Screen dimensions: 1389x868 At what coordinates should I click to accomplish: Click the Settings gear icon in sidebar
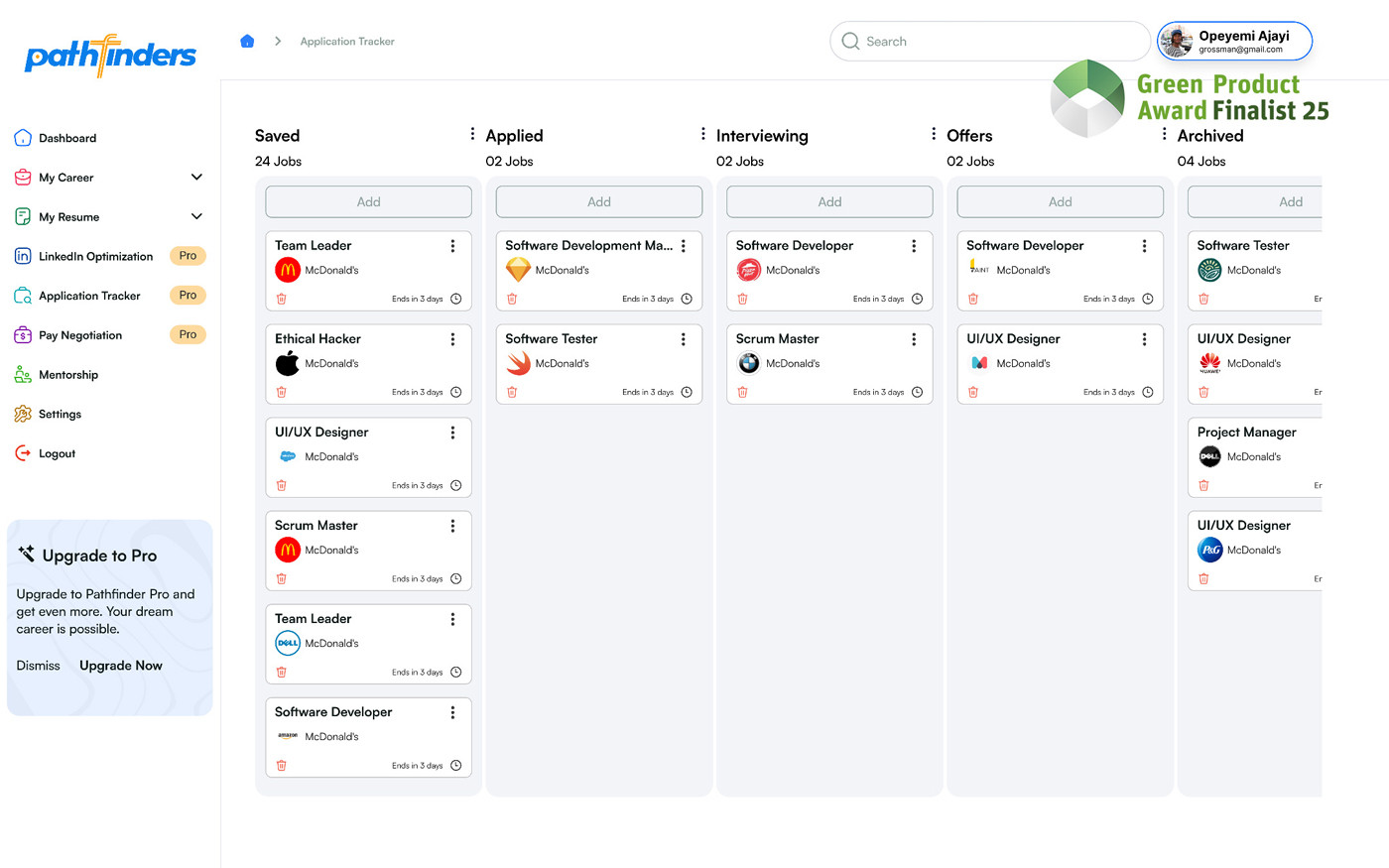(x=23, y=414)
